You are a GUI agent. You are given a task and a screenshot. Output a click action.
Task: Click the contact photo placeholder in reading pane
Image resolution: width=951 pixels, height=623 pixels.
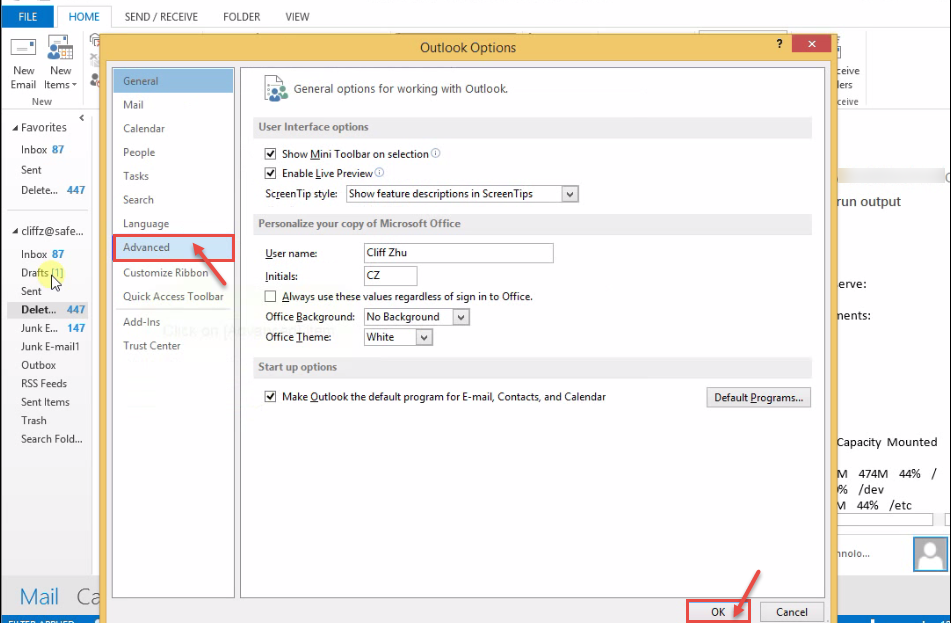pyautogui.click(x=930, y=553)
